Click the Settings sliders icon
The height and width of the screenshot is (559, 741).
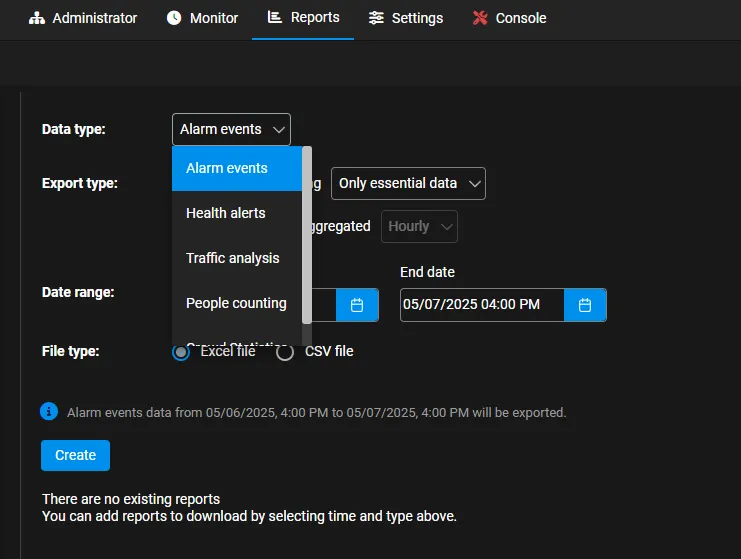coord(376,18)
